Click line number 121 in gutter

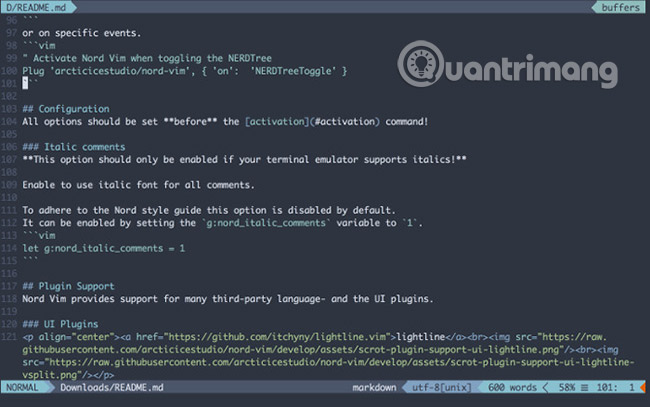pyautogui.click(x=9, y=337)
